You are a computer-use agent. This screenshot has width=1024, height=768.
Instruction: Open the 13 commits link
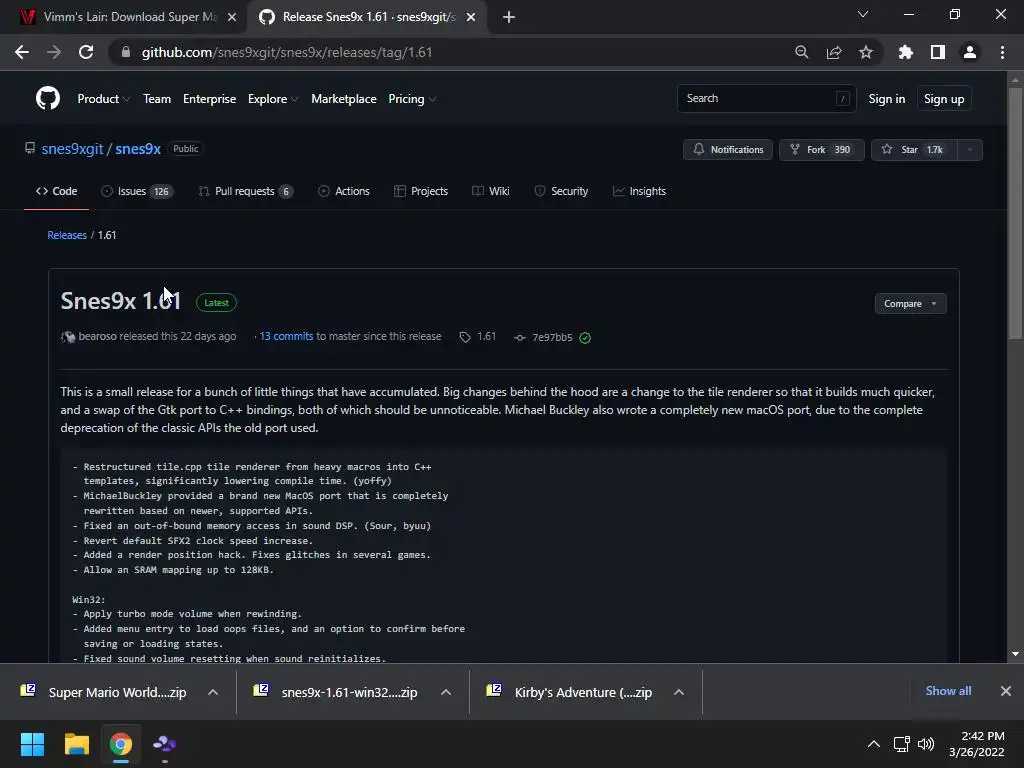pyautogui.click(x=286, y=336)
